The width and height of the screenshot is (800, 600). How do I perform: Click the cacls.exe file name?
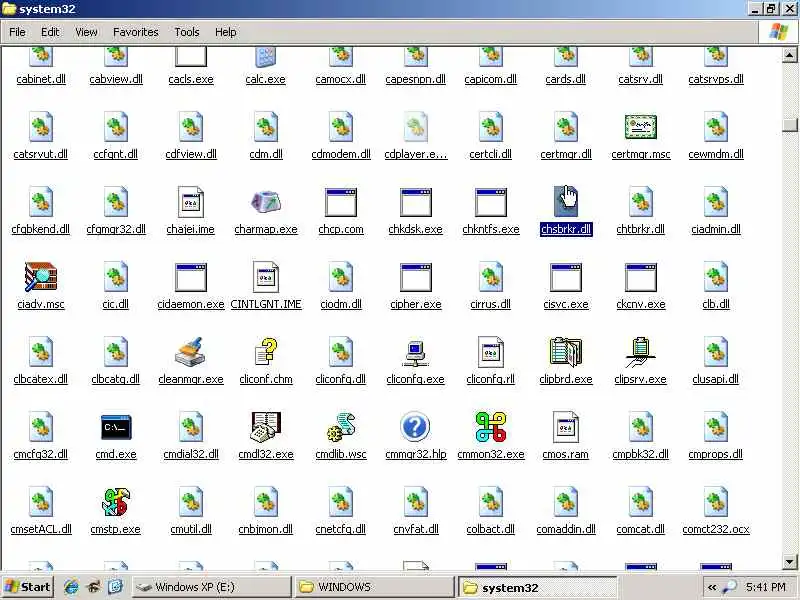190,79
